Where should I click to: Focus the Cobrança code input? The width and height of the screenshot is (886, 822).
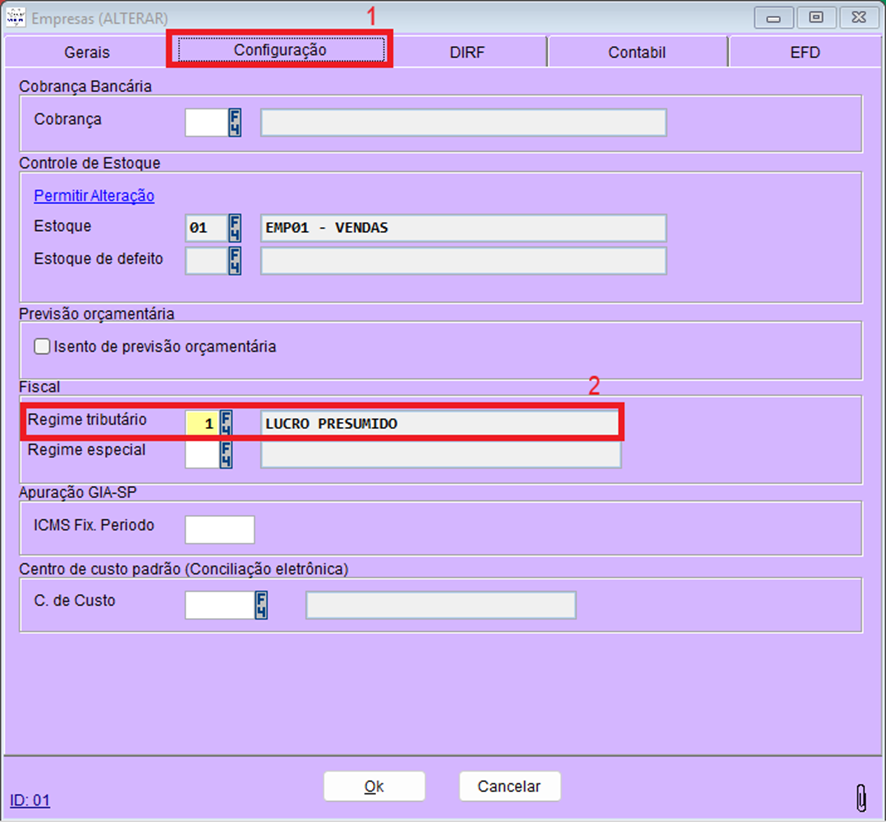tap(207, 123)
